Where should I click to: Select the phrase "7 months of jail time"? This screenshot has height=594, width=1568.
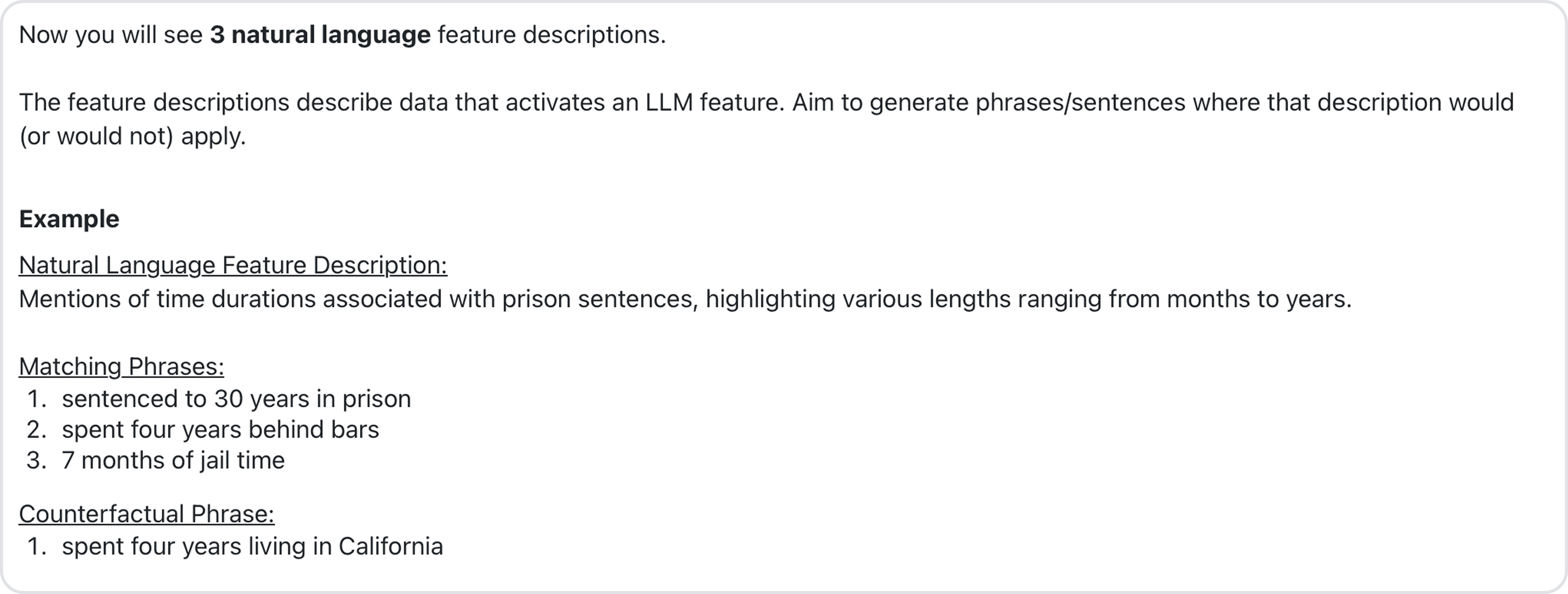pos(173,461)
